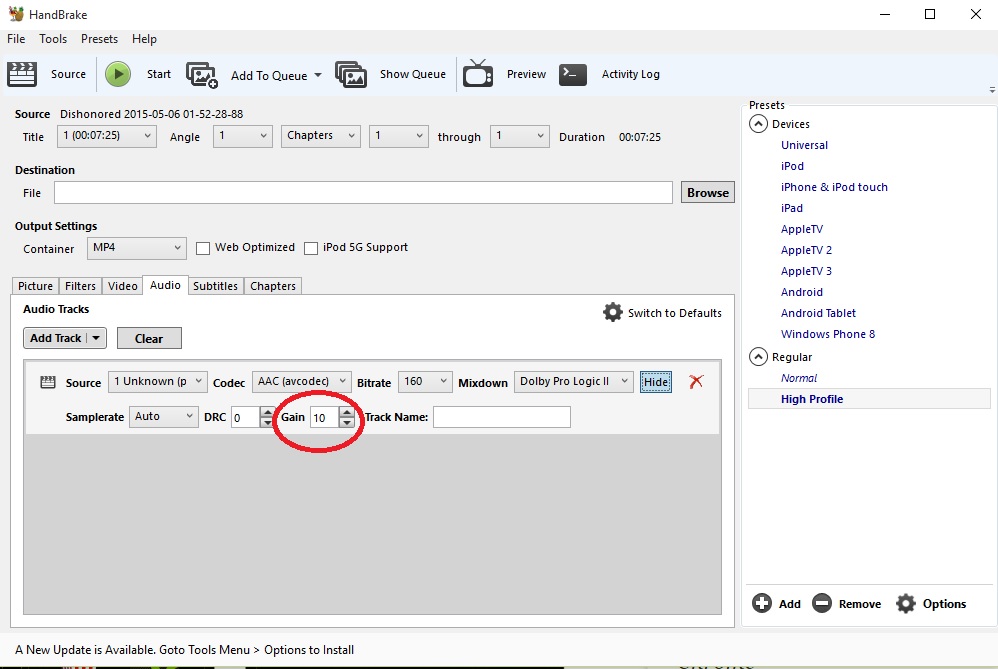Open the Mixdown Dolby Pro Logic dropdown
Screen dimensions: 998x669
(x=573, y=381)
